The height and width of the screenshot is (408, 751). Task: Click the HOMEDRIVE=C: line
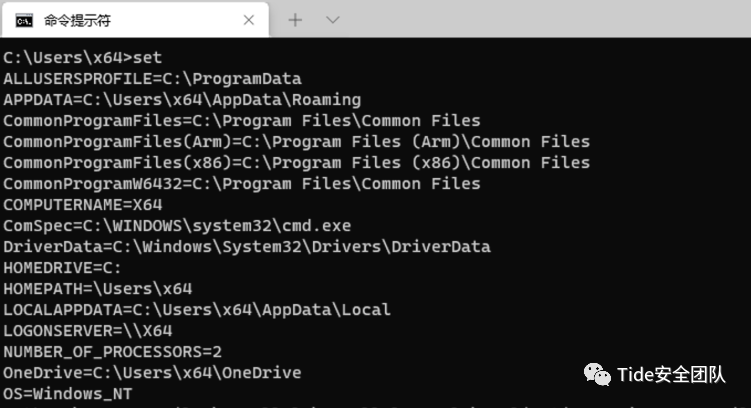tap(62, 268)
